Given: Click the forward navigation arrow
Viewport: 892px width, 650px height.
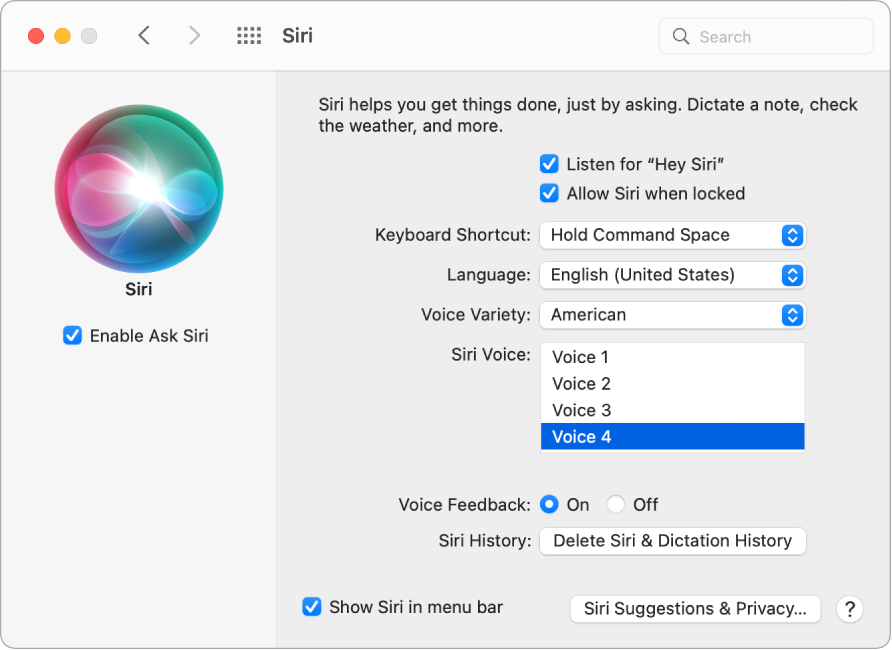Looking at the screenshot, I should pyautogui.click(x=194, y=35).
